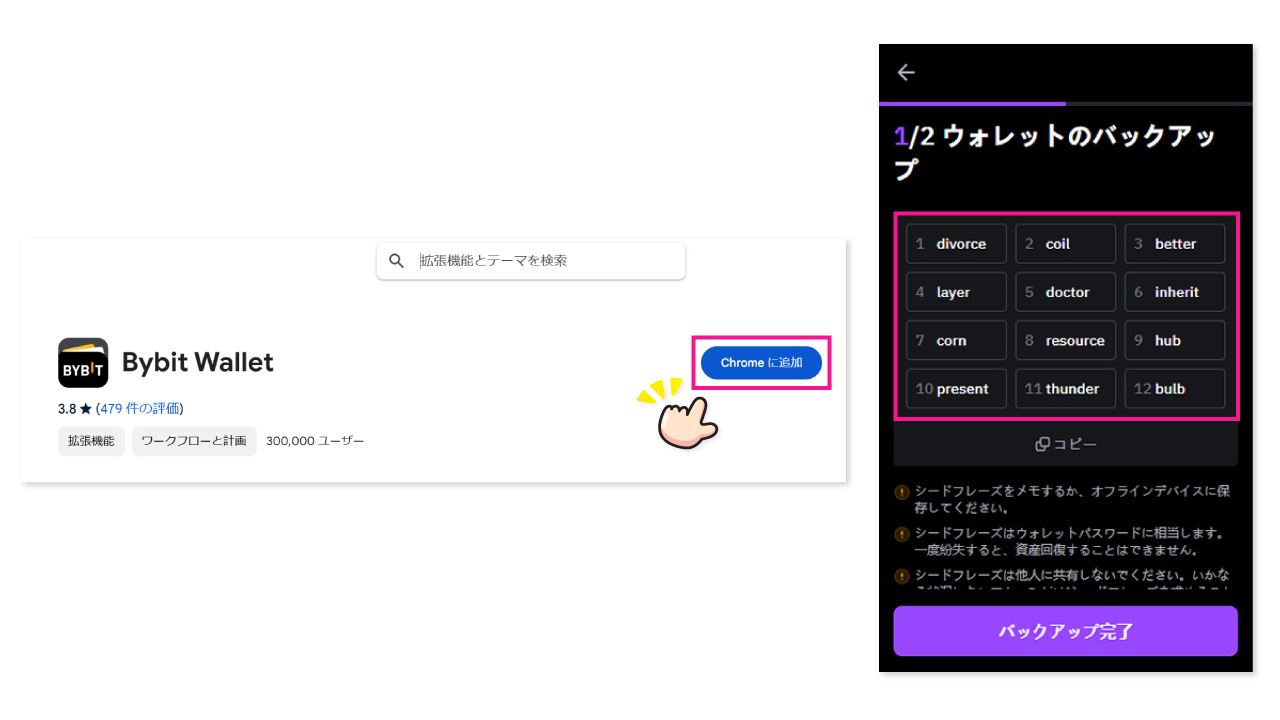Click seed word 3 better
Image resolution: width=1280 pixels, height=720 pixels.
point(1175,244)
